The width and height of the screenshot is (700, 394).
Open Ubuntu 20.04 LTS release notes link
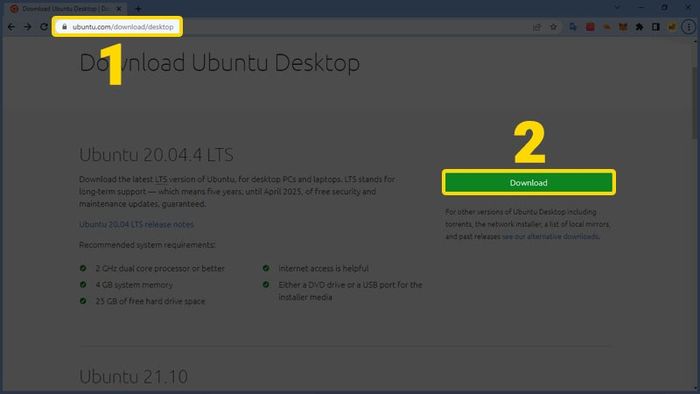(136, 224)
